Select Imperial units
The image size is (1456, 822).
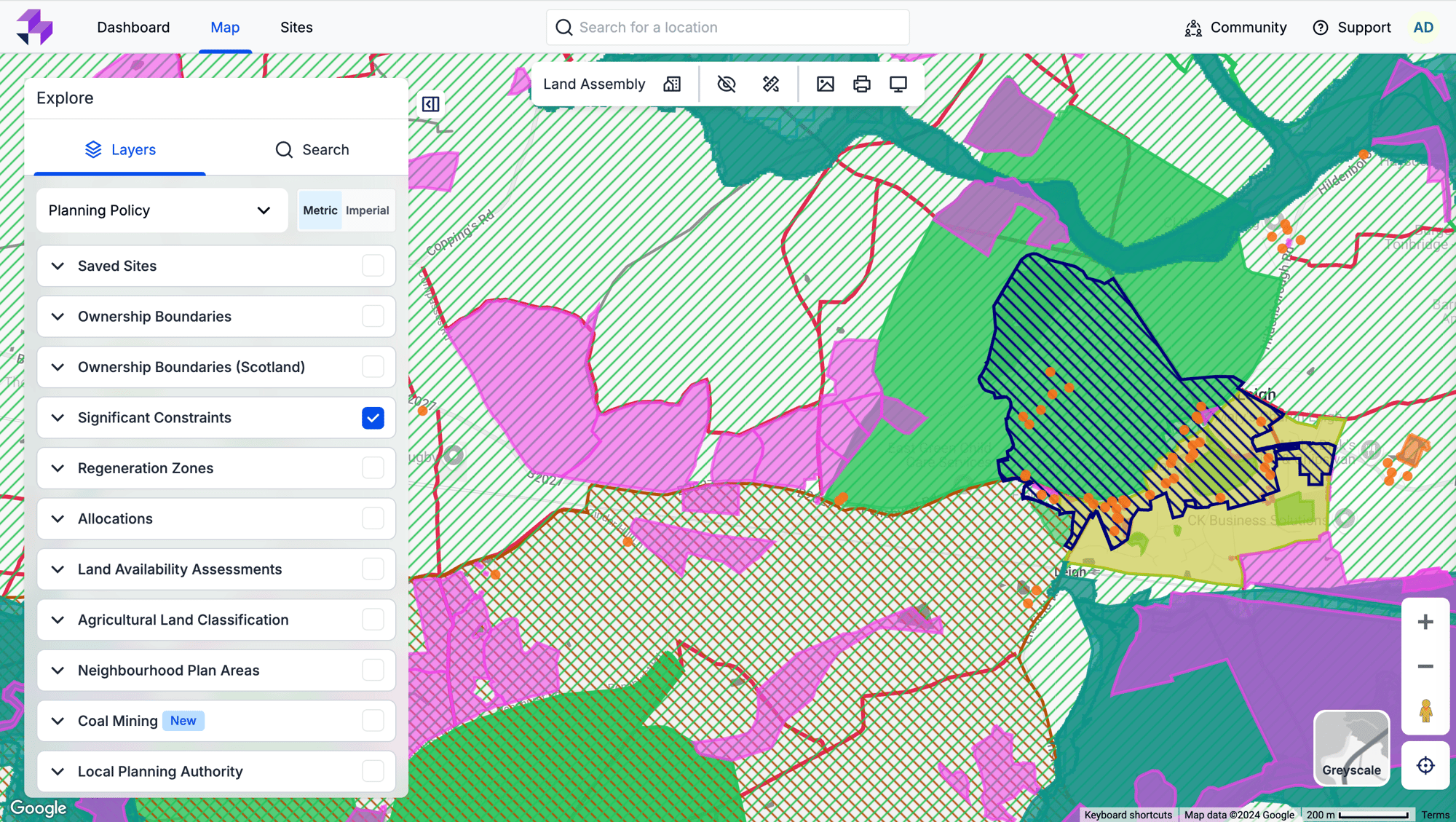point(368,210)
